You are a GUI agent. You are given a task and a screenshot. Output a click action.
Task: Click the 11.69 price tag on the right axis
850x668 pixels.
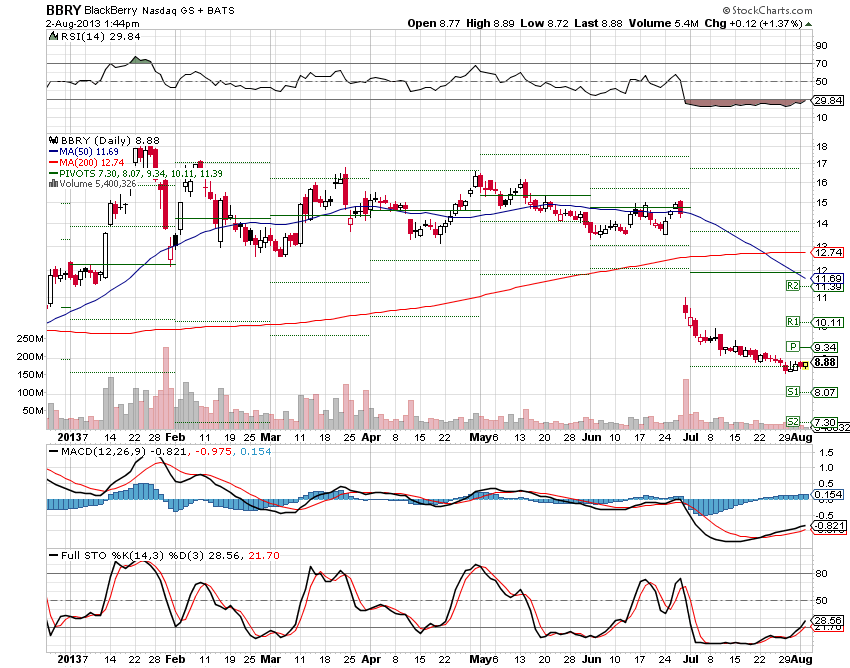(828, 279)
